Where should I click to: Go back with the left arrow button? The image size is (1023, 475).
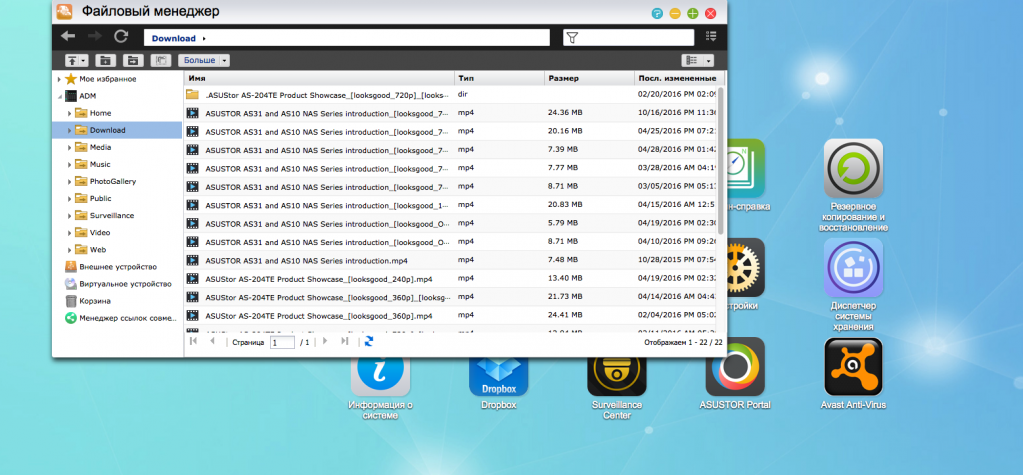(68, 37)
